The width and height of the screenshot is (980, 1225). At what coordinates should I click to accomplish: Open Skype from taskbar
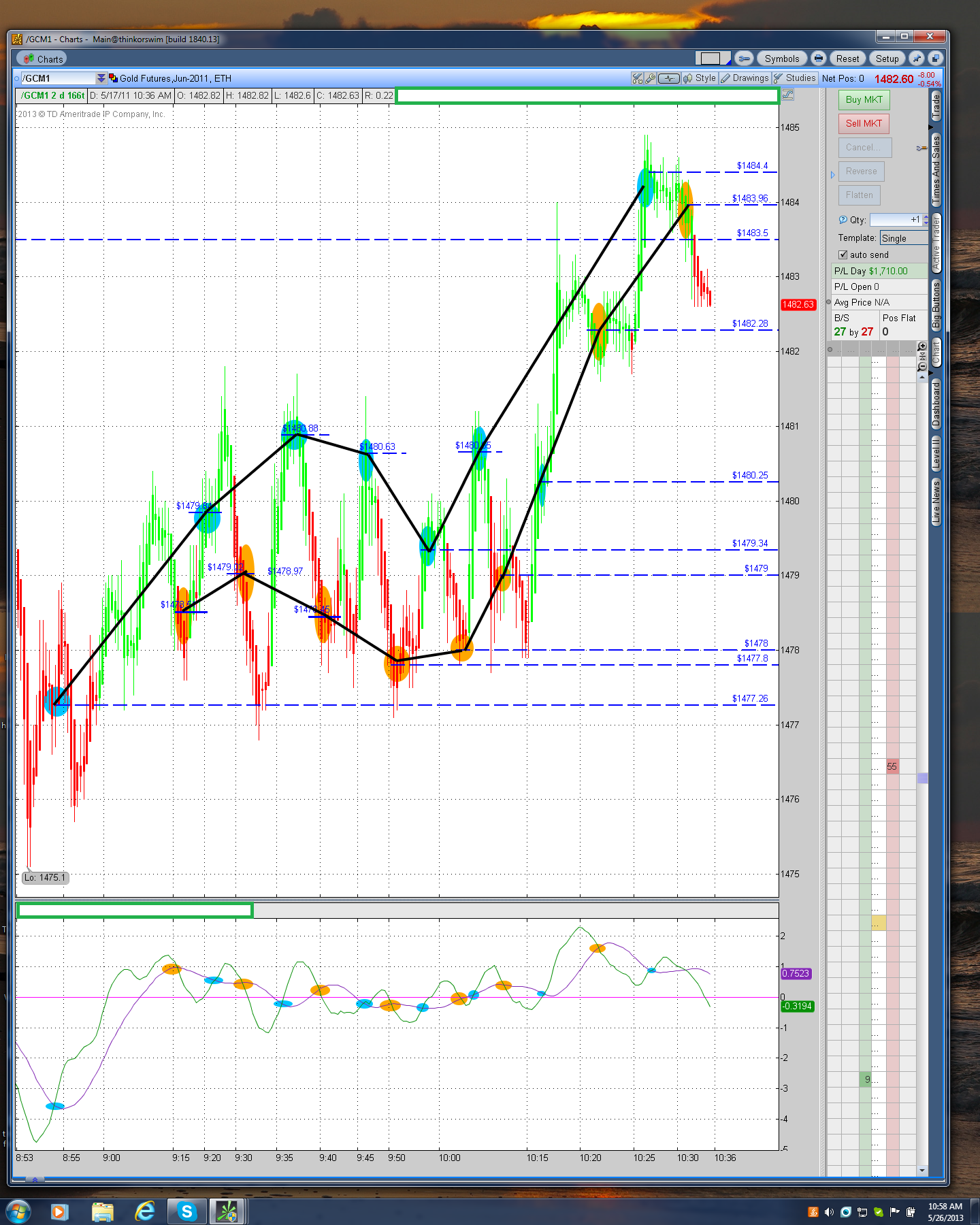[186, 1212]
